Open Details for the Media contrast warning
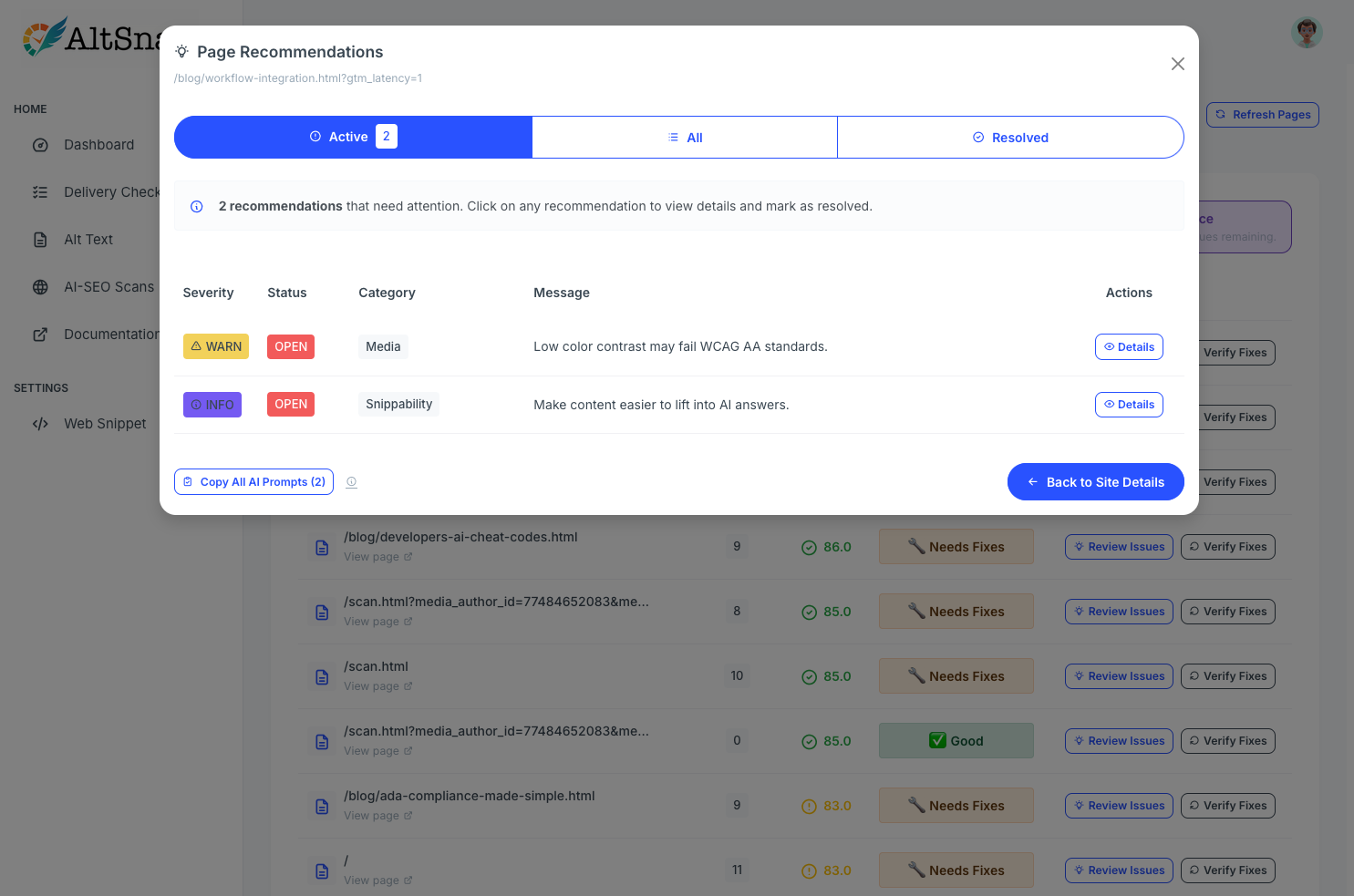The height and width of the screenshot is (896, 1354). click(x=1129, y=346)
